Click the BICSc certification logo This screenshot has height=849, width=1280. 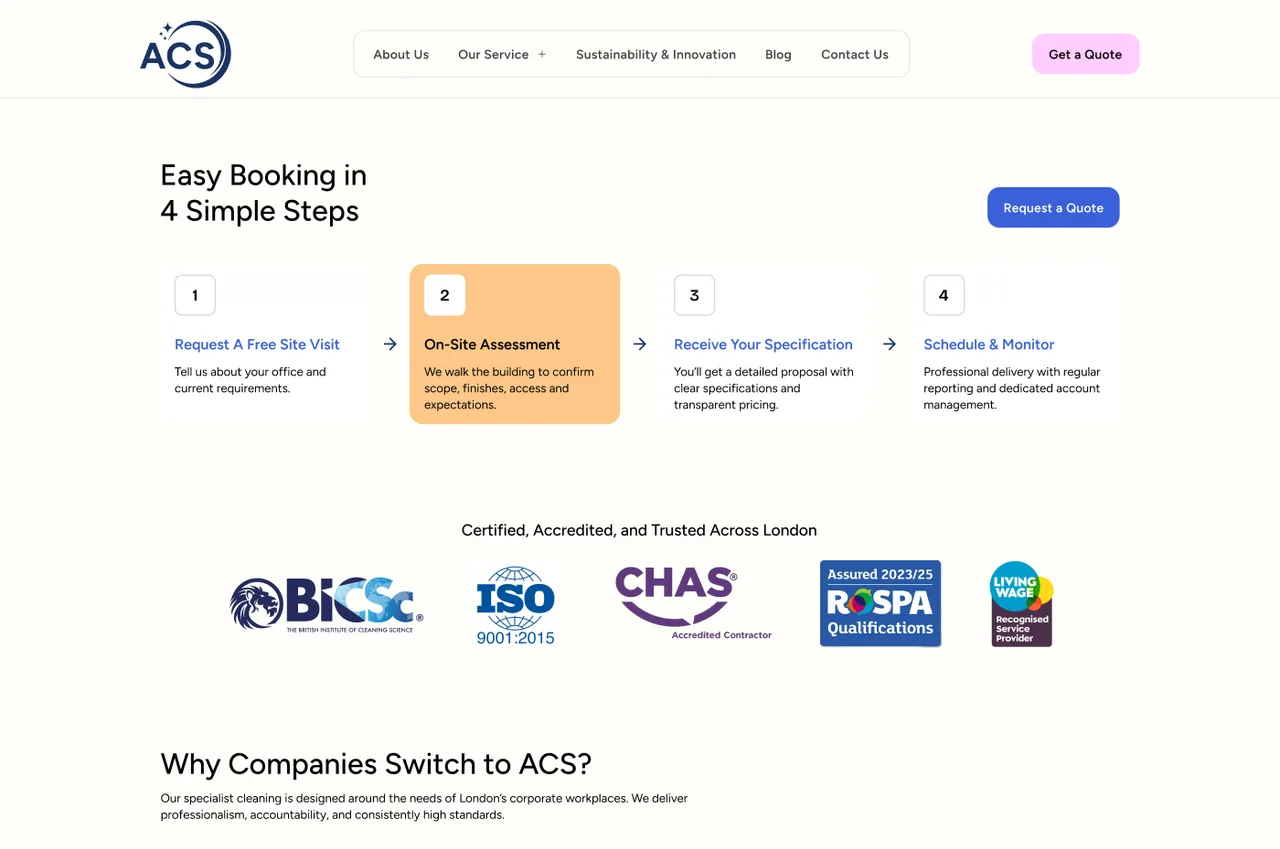tap(327, 604)
